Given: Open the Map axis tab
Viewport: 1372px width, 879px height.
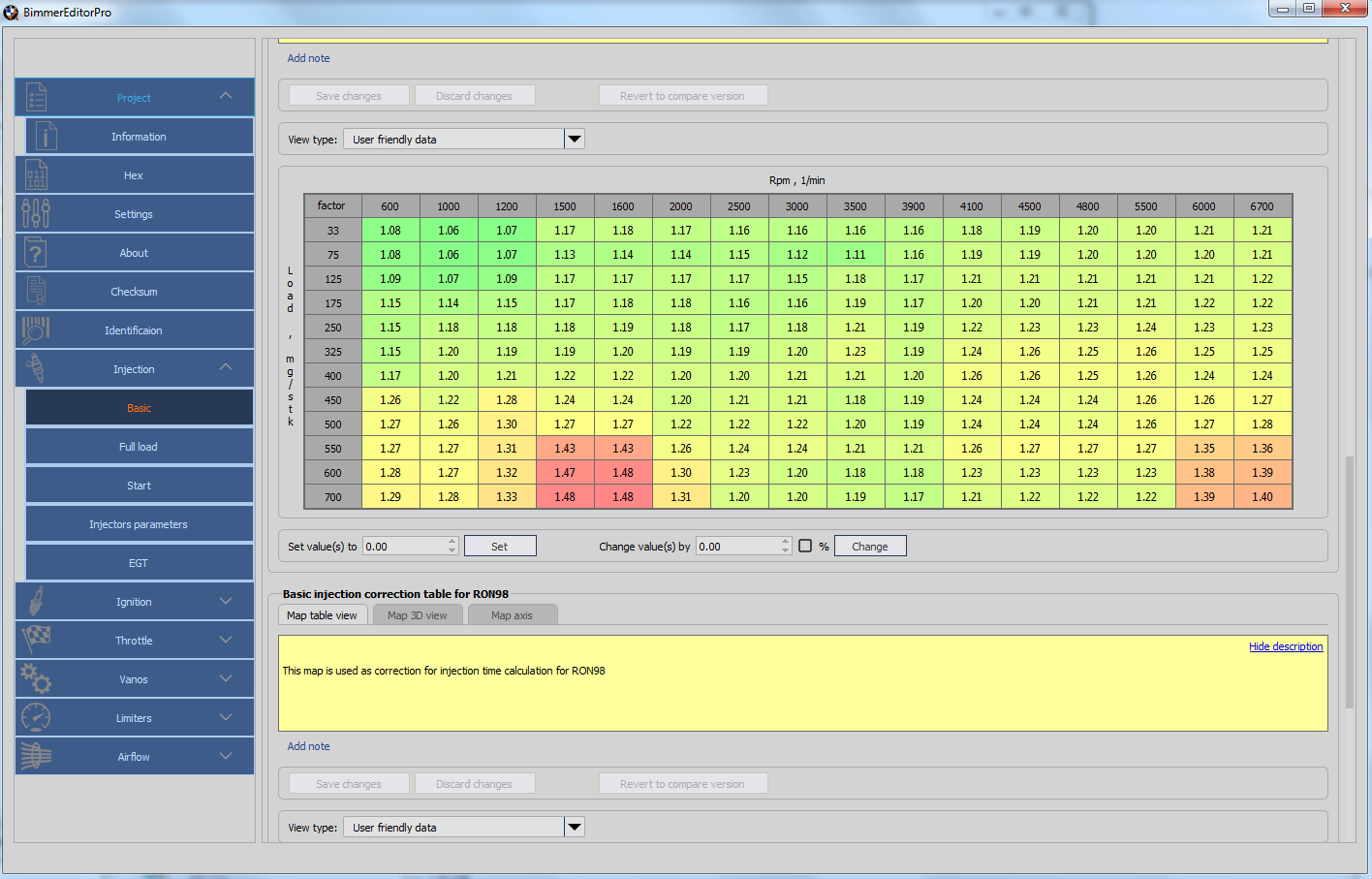Looking at the screenshot, I should pos(512,615).
